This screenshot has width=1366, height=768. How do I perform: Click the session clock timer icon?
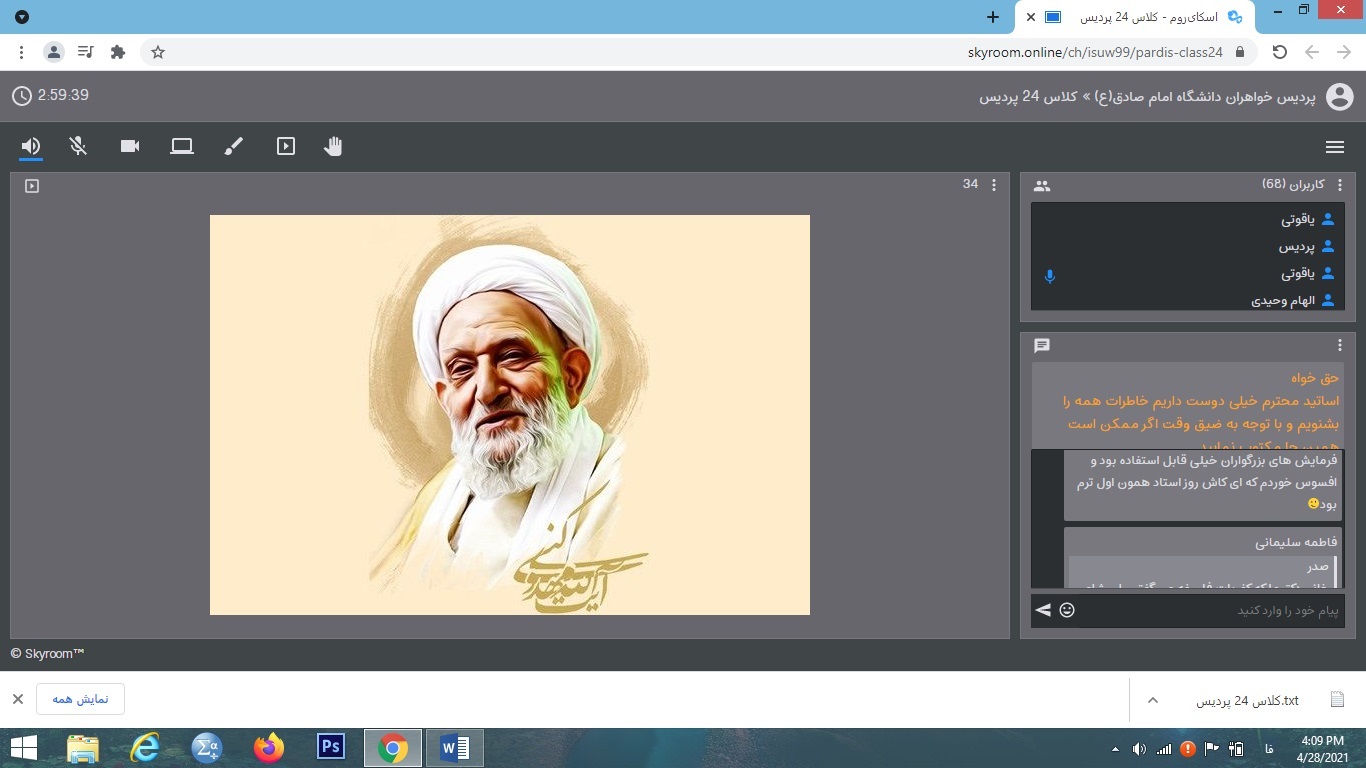[x=22, y=96]
